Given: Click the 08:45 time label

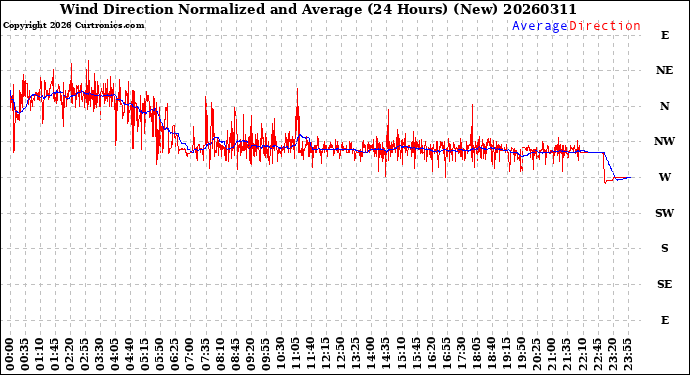Looking at the screenshot, I should pyautogui.click(x=235, y=354).
